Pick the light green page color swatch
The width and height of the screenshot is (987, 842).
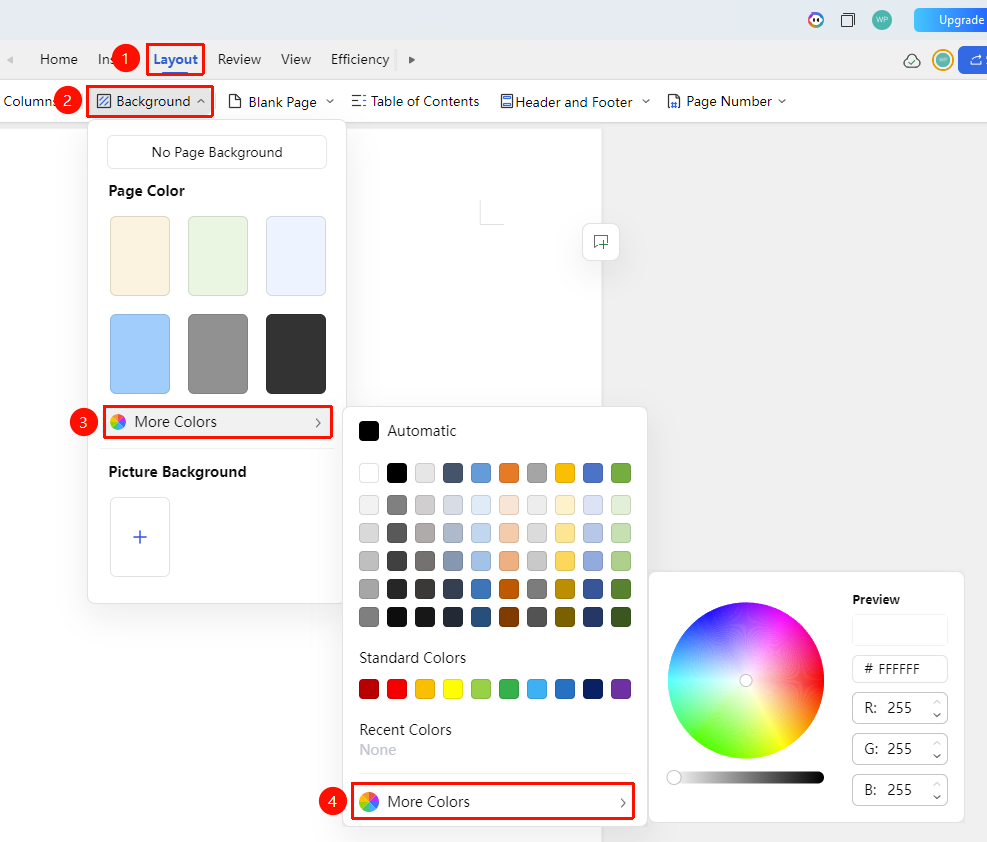tap(218, 256)
